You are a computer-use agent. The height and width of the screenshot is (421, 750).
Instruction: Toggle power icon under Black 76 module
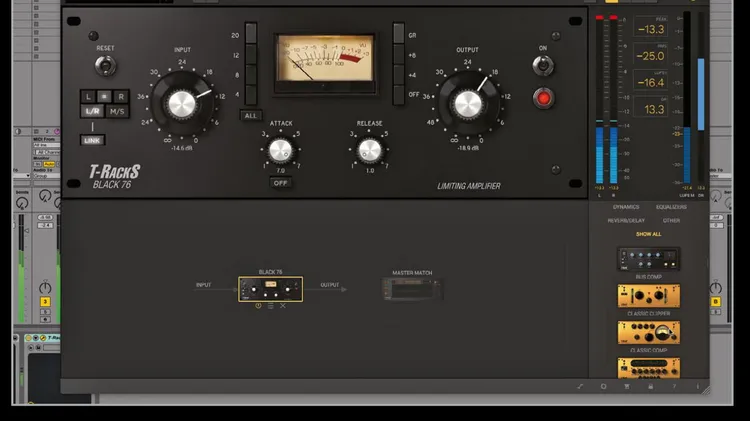tap(258, 306)
